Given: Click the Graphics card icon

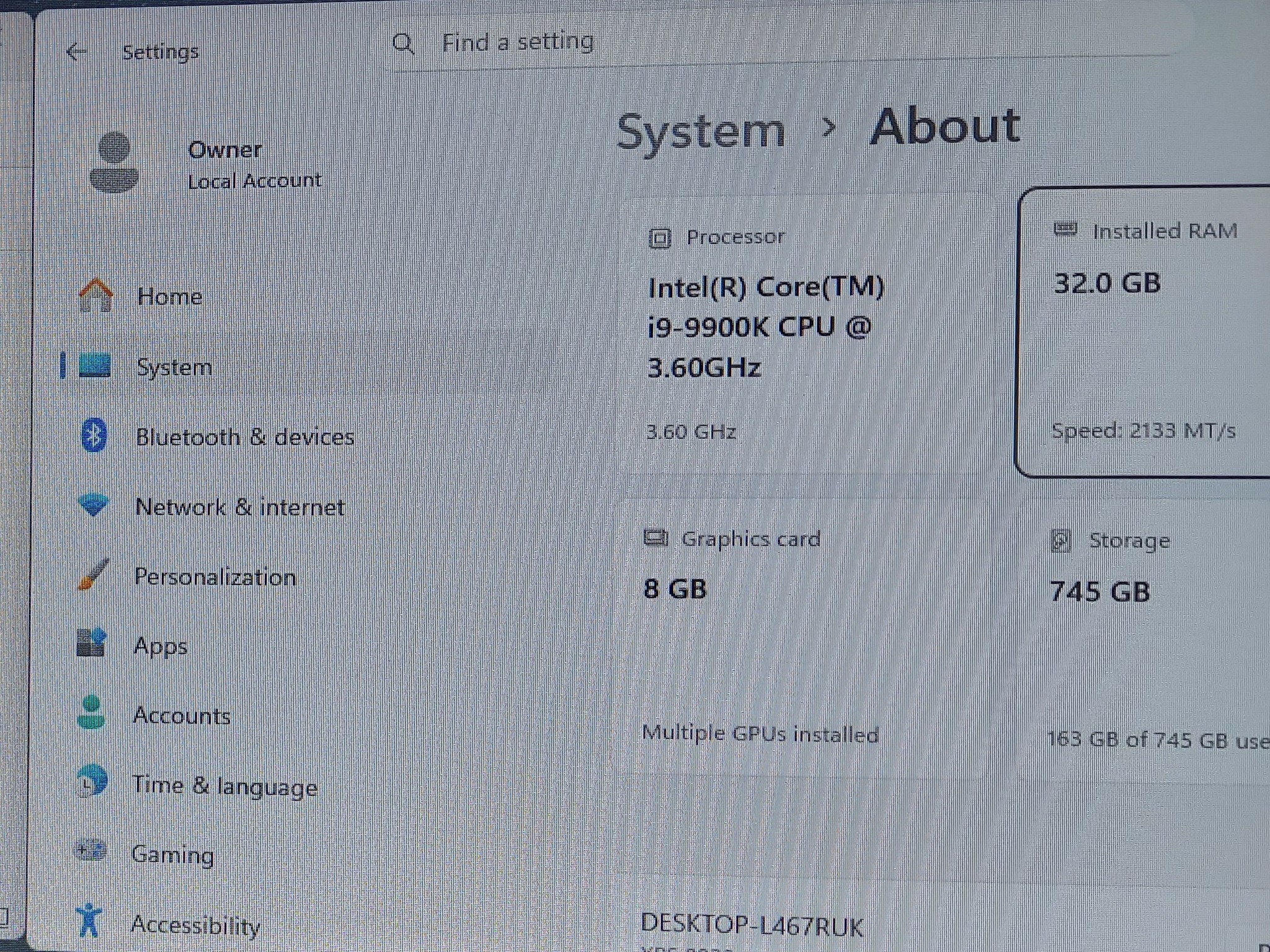Looking at the screenshot, I should (x=656, y=538).
